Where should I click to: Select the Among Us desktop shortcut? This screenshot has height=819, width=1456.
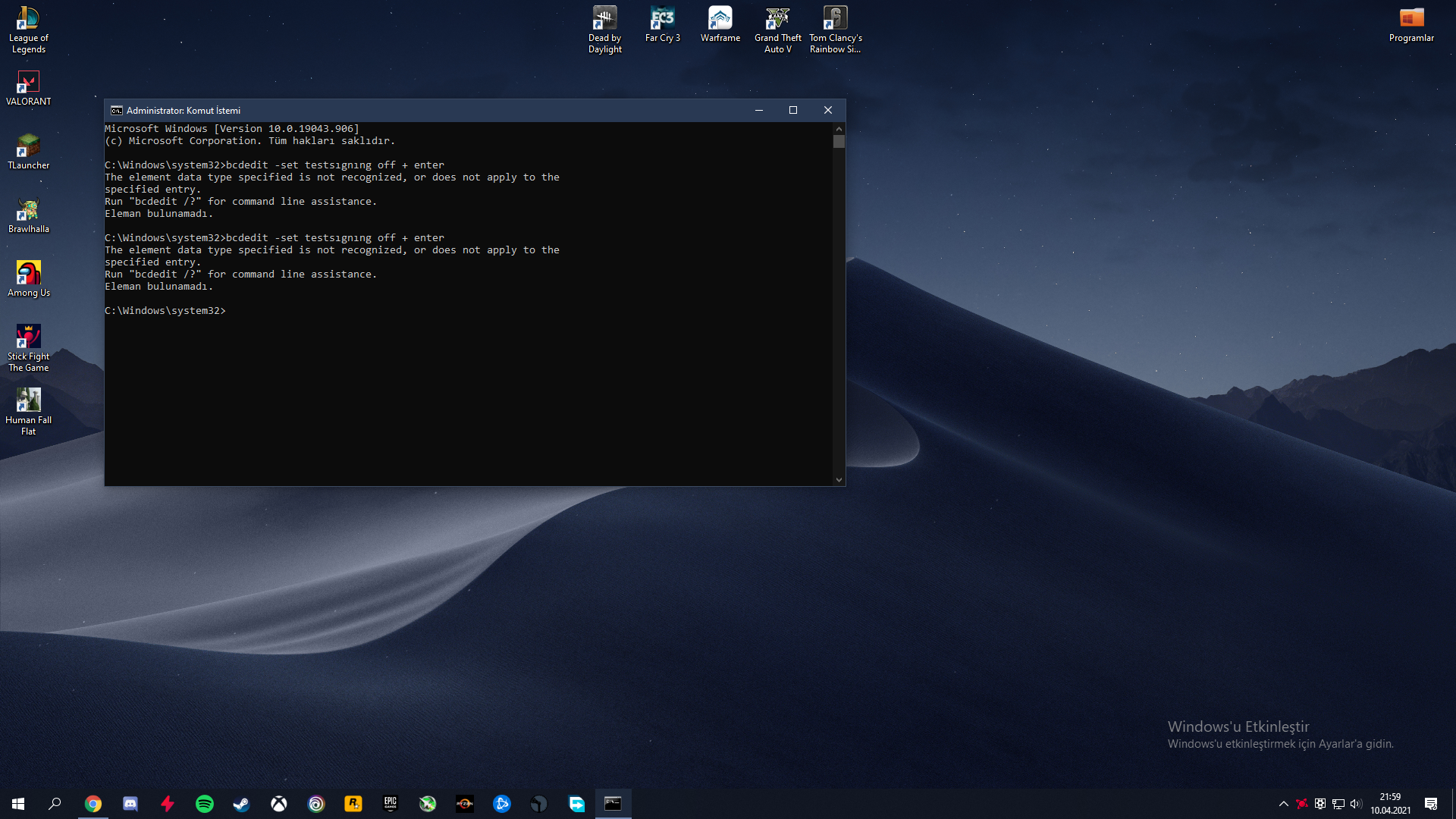(x=29, y=280)
